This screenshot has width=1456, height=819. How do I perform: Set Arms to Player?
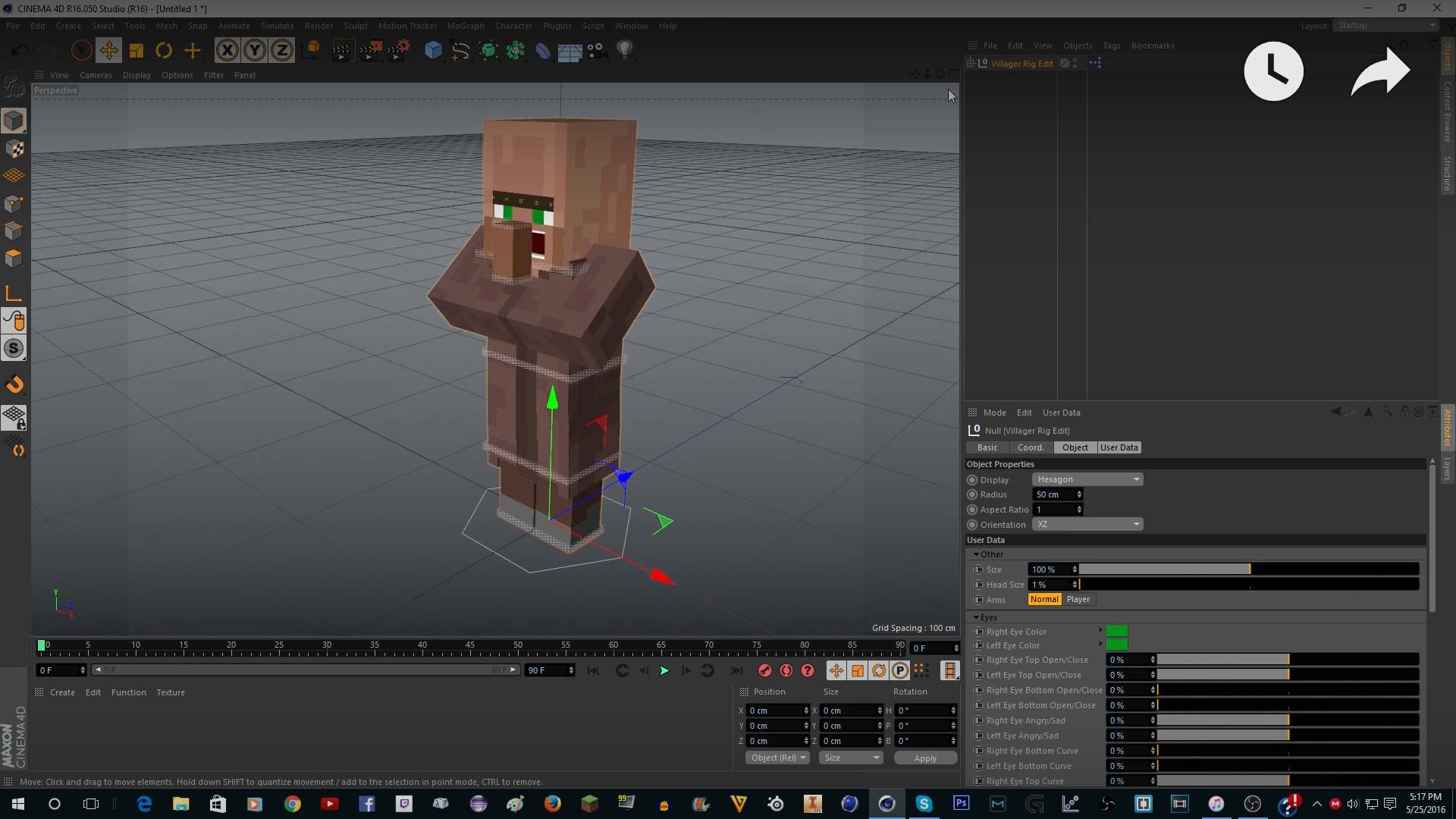point(1078,599)
